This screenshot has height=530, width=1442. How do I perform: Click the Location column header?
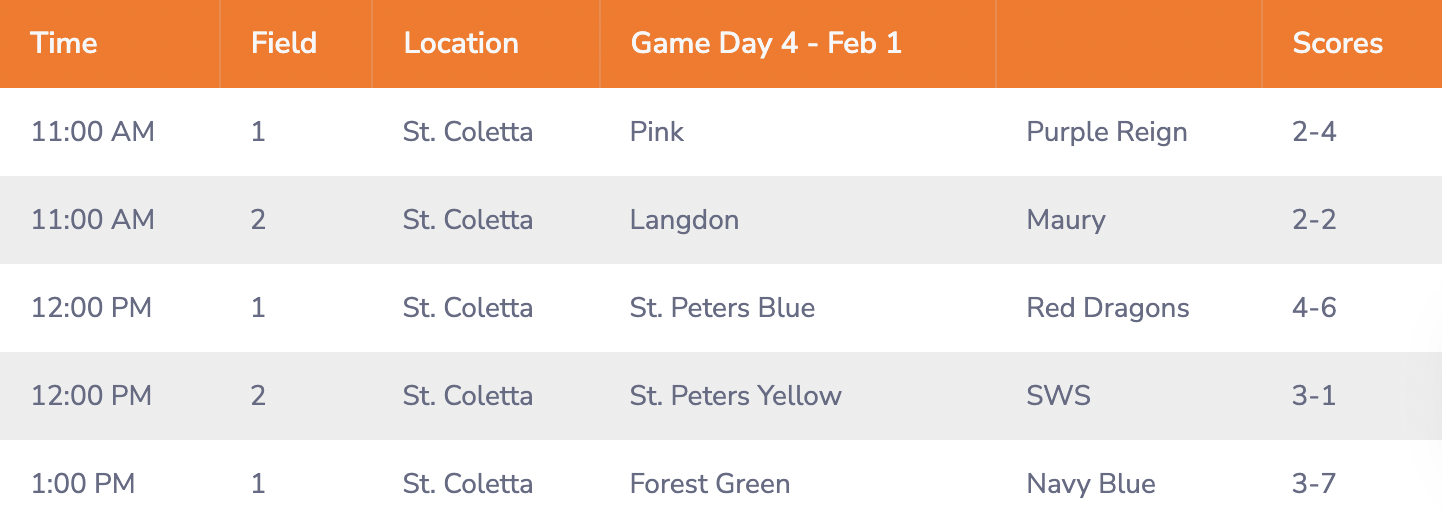click(x=461, y=44)
